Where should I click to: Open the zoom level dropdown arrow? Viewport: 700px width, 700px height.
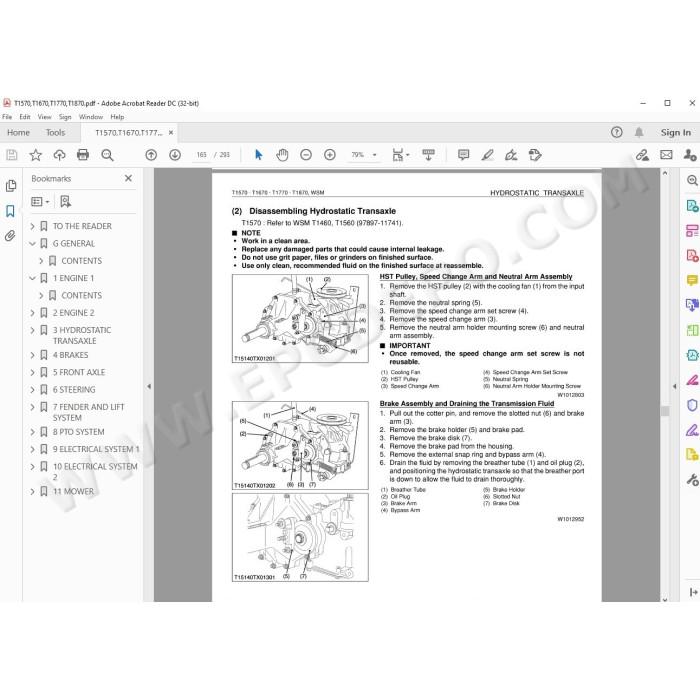tap(375, 155)
